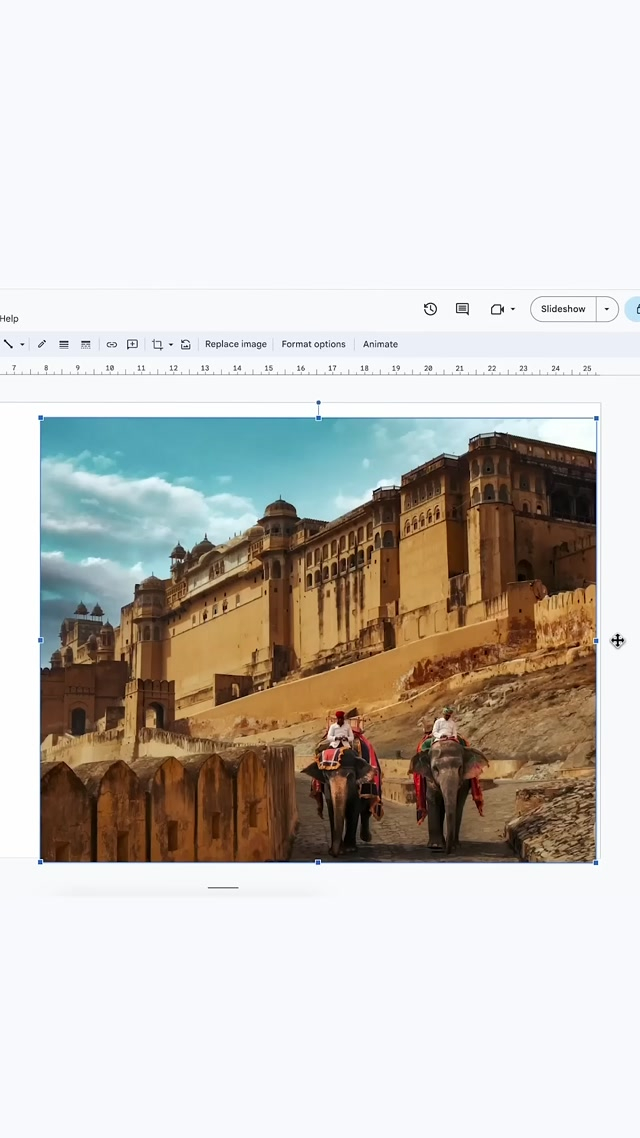Screen dimensions: 640x1138
Task: Add a comment using the toolbar icon
Action: 132,344
